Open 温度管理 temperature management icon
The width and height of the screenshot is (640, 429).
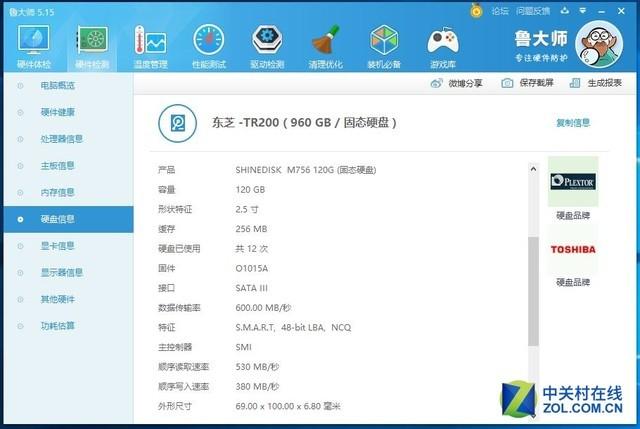coord(150,41)
